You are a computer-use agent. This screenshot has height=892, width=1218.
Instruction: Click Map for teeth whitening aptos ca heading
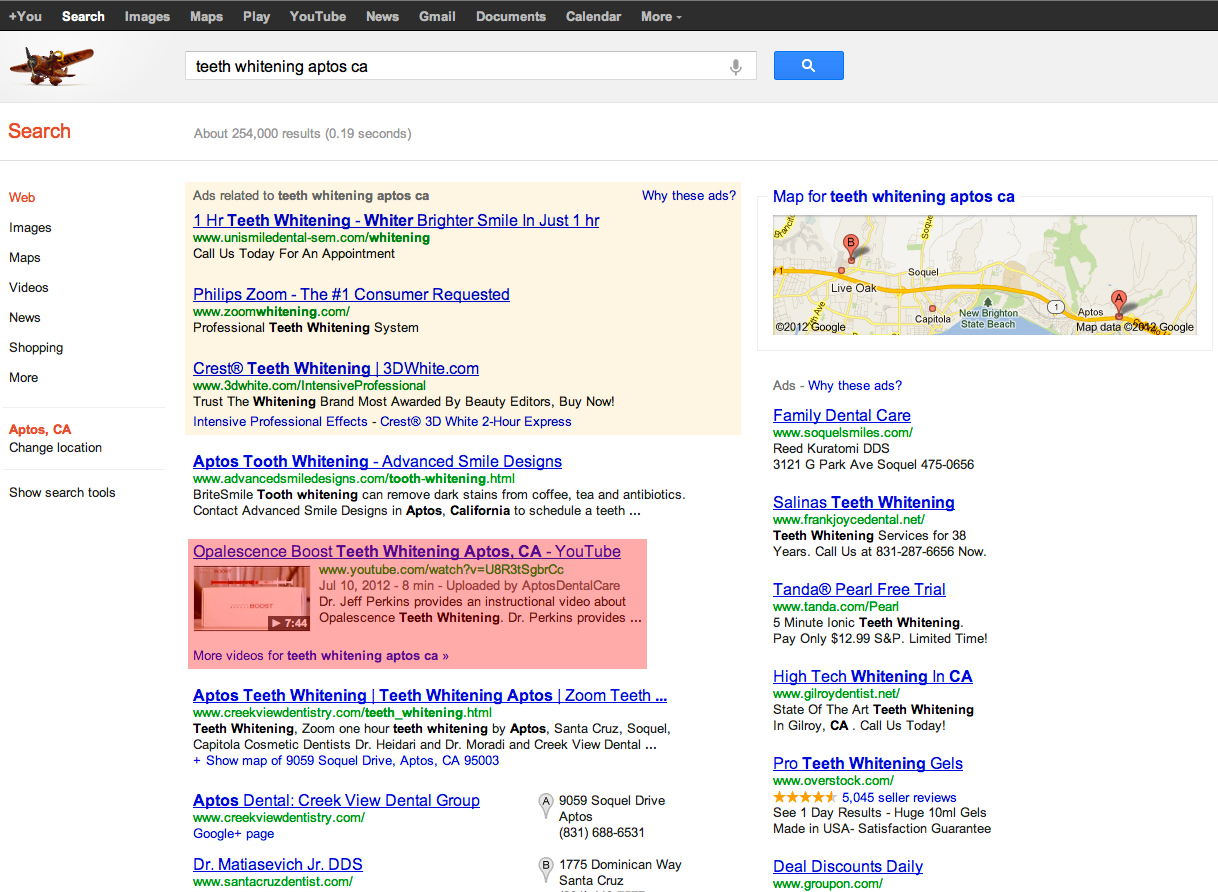point(893,197)
